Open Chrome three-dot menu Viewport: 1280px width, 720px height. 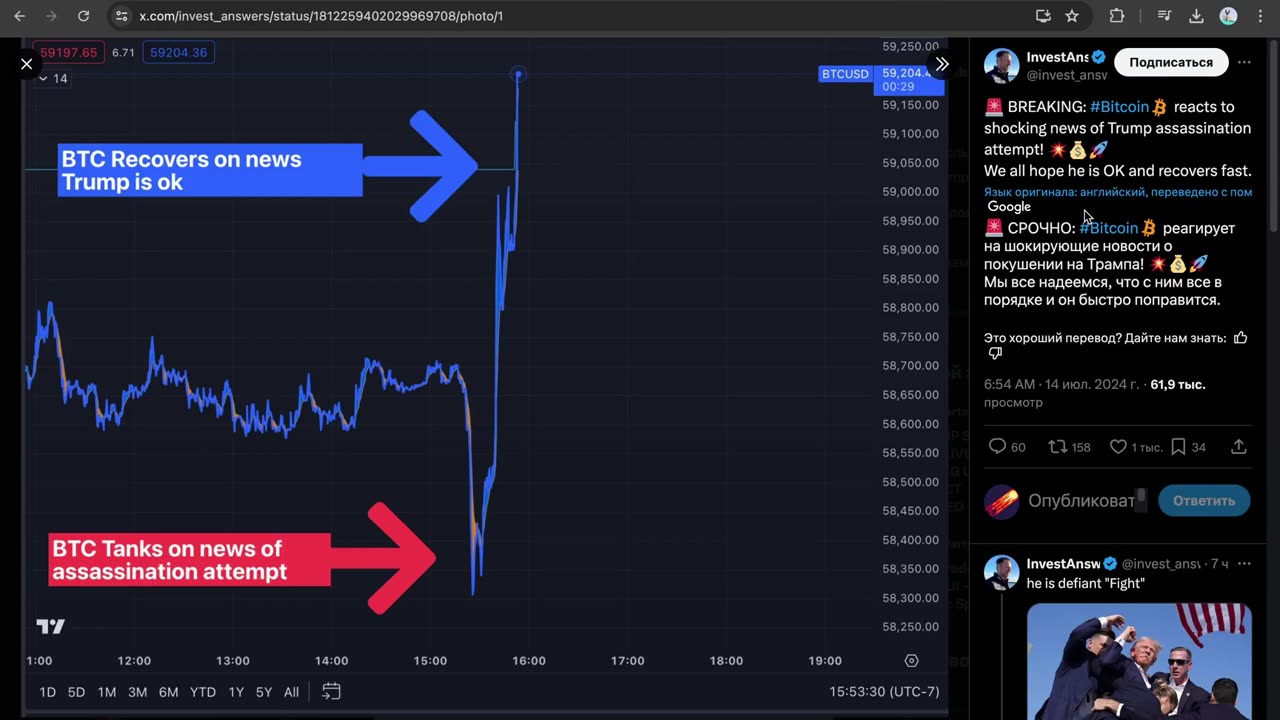pos(1260,16)
